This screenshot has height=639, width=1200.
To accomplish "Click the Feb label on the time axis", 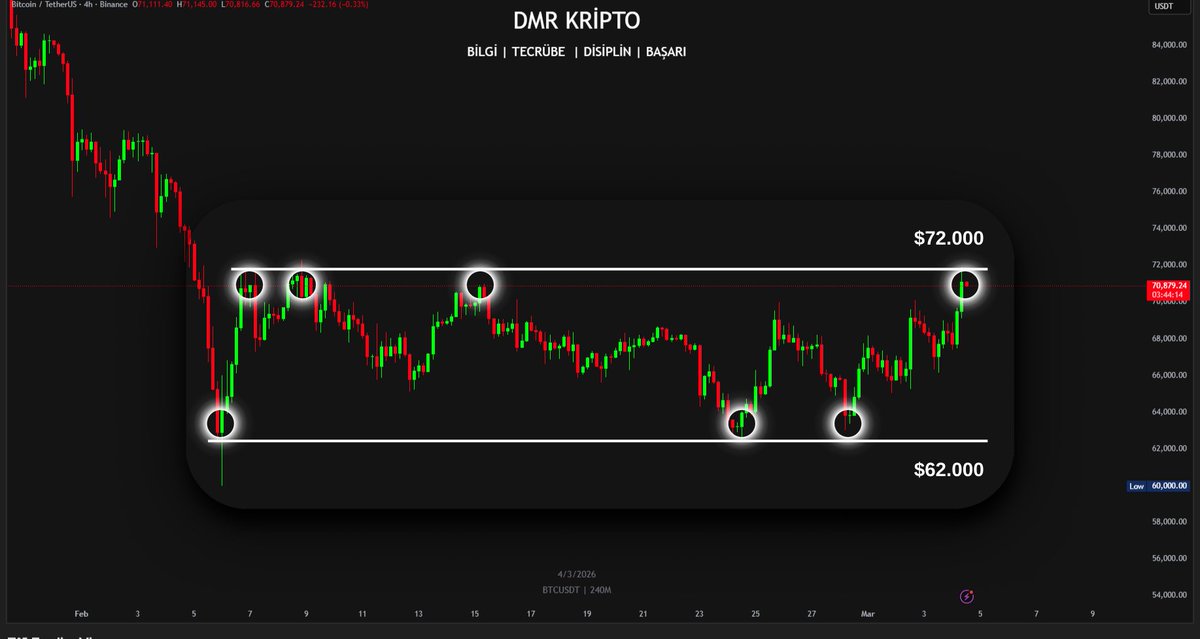I will pos(81,613).
